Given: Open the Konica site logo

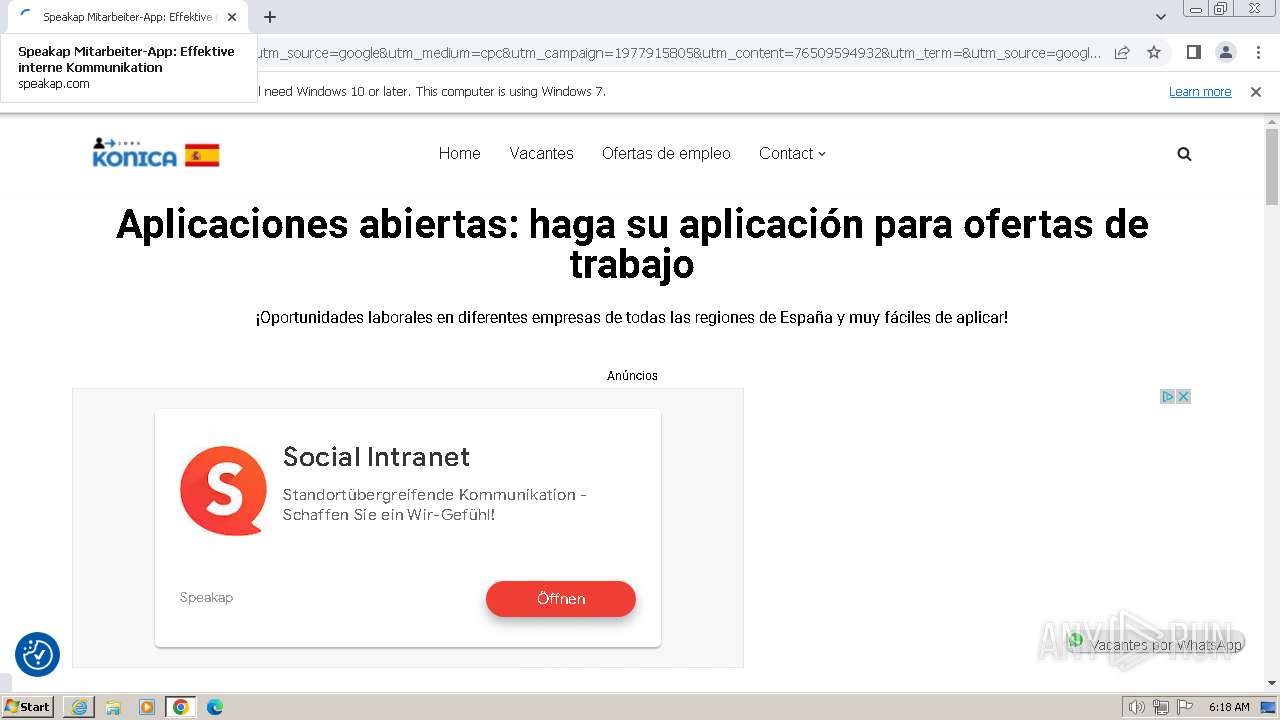Looking at the screenshot, I should (156, 153).
